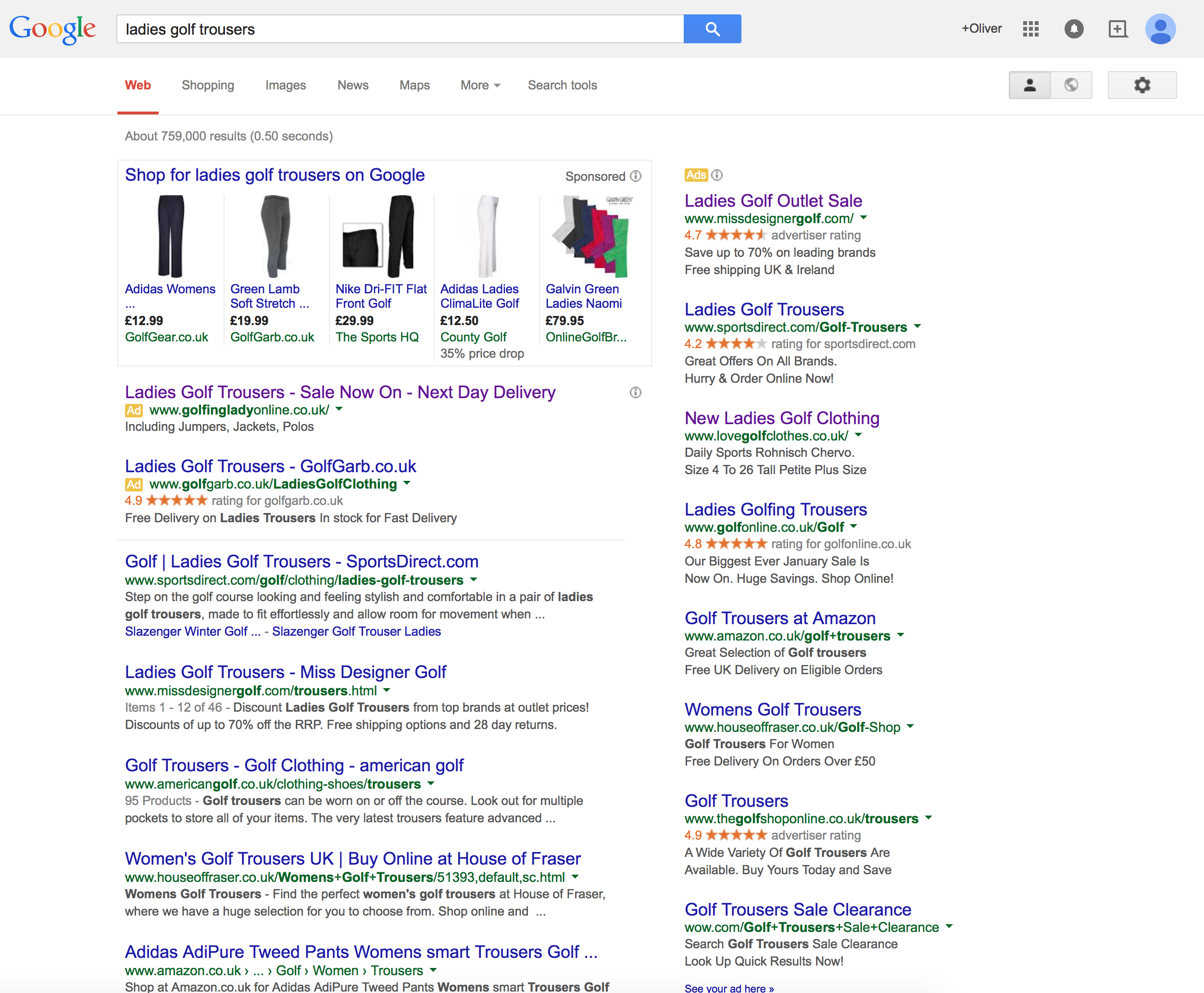
Task: Hide private results (globe icon)
Action: coord(1071,85)
